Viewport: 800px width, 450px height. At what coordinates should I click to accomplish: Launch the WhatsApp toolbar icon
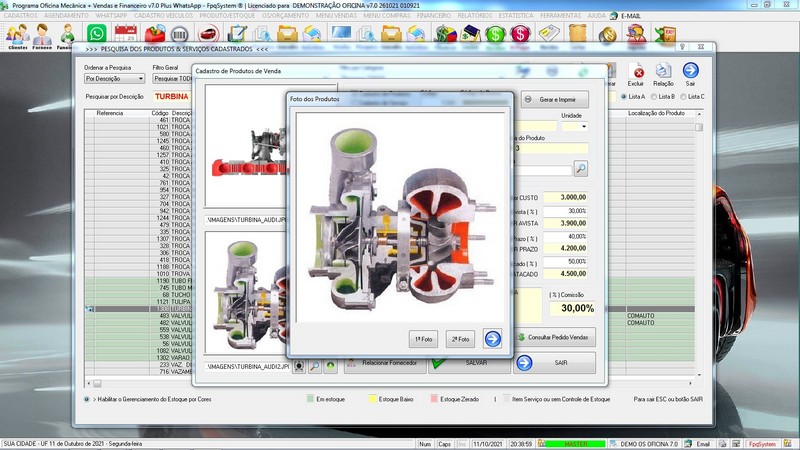tap(96, 34)
